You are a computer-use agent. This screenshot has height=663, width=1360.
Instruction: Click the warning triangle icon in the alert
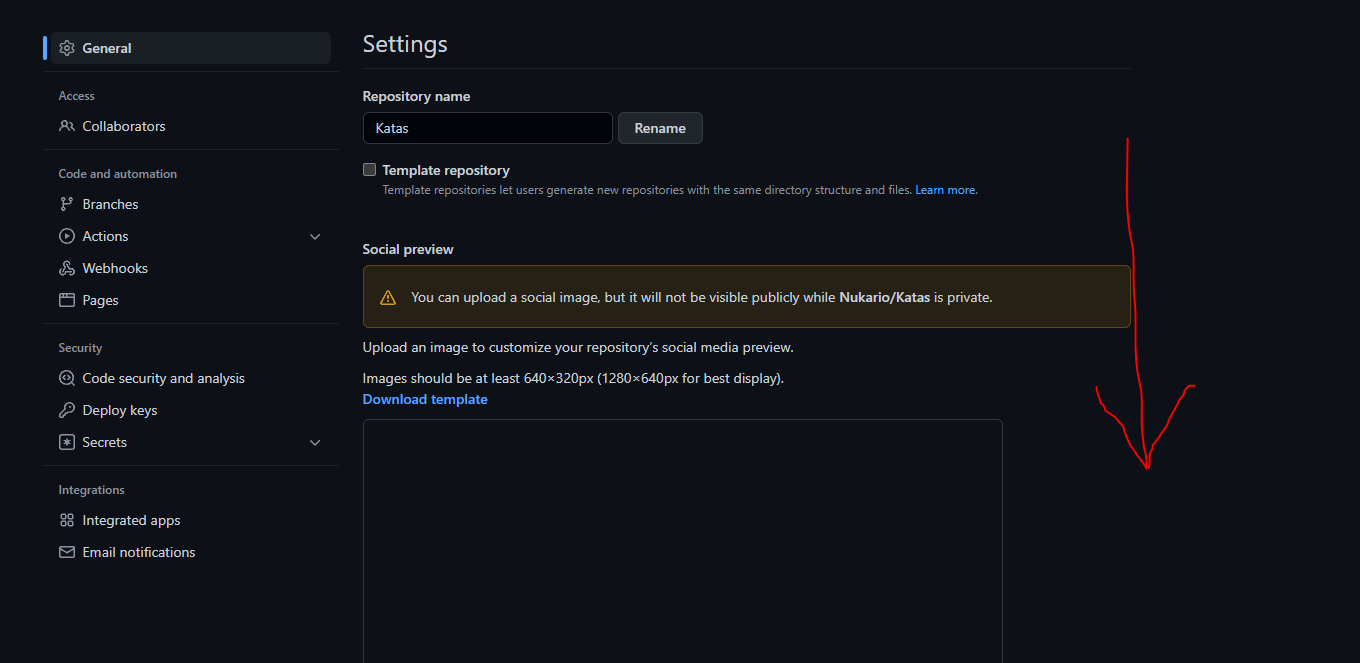[388, 297]
